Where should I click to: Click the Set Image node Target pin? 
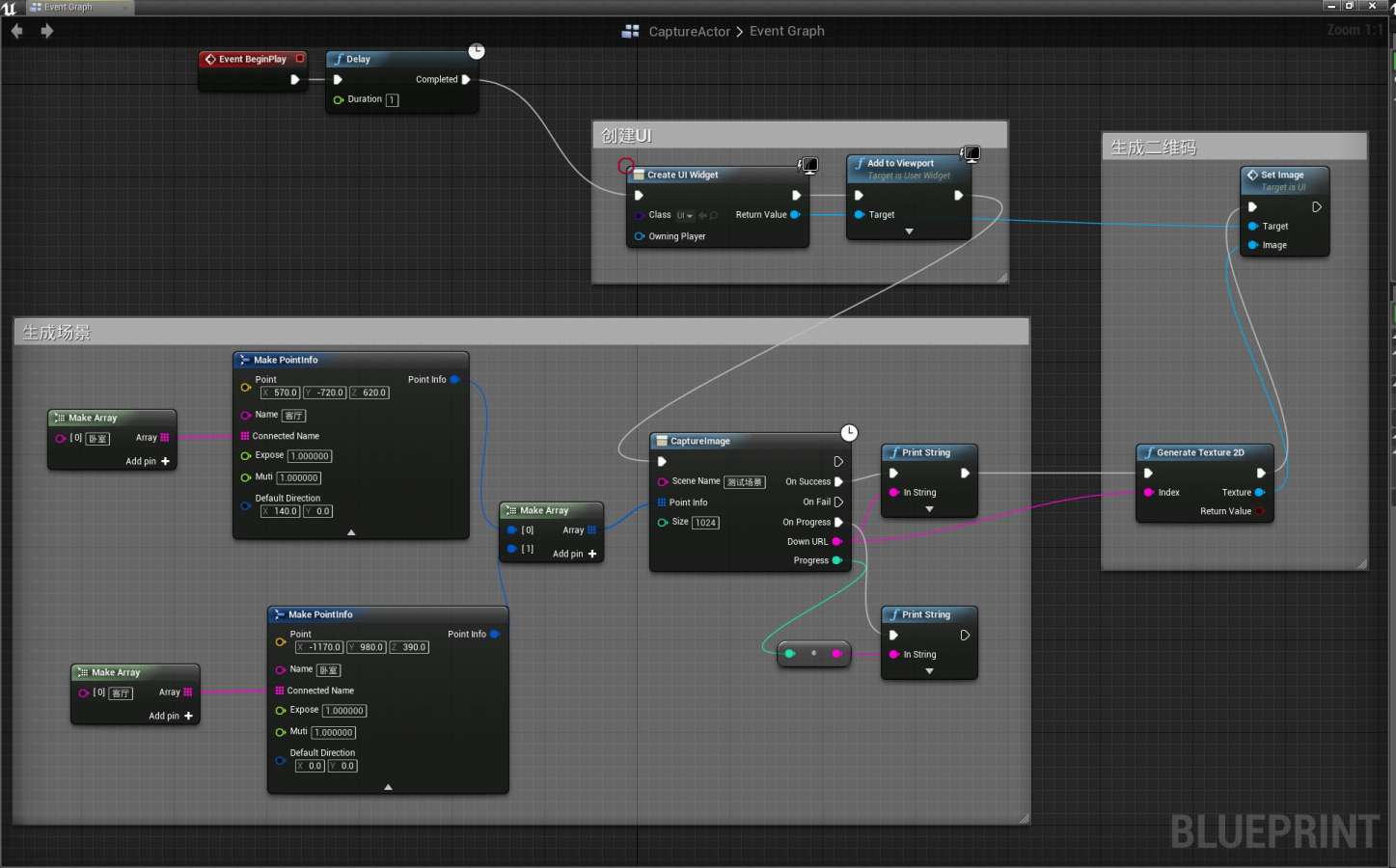[1252, 226]
